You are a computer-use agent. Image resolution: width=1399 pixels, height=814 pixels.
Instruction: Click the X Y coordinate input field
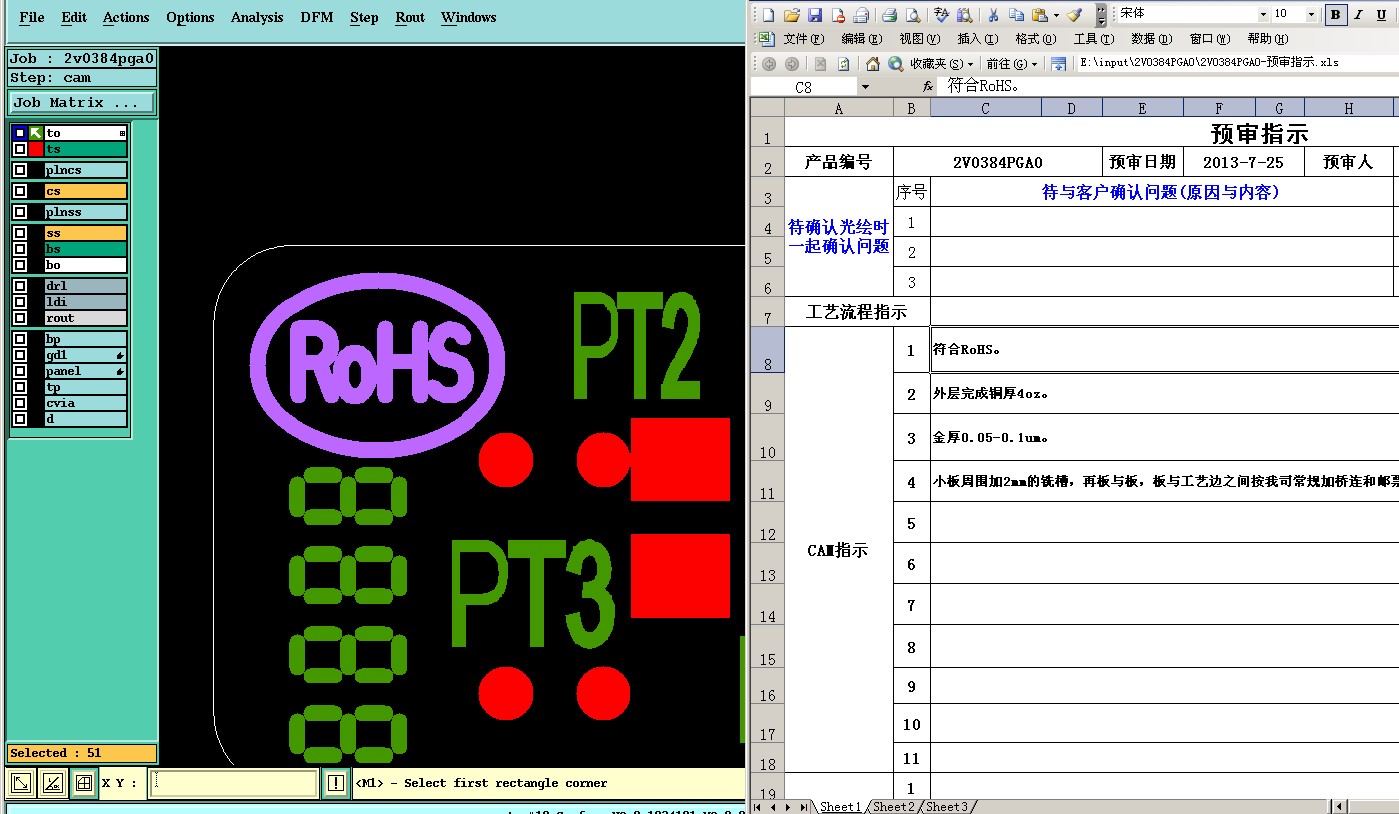[x=233, y=783]
